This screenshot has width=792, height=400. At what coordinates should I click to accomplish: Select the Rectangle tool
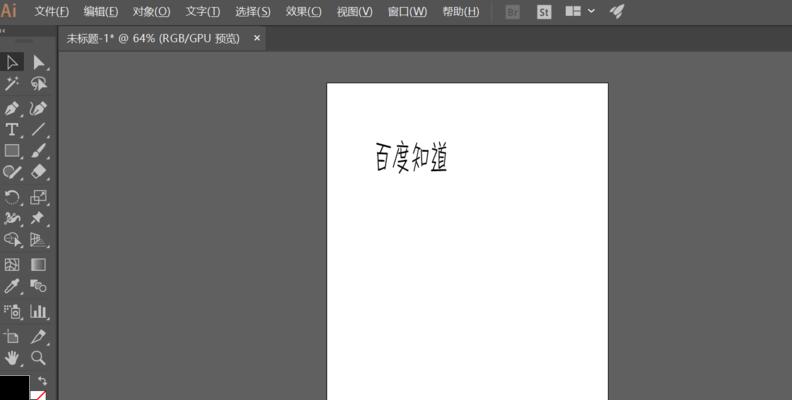(x=12, y=151)
